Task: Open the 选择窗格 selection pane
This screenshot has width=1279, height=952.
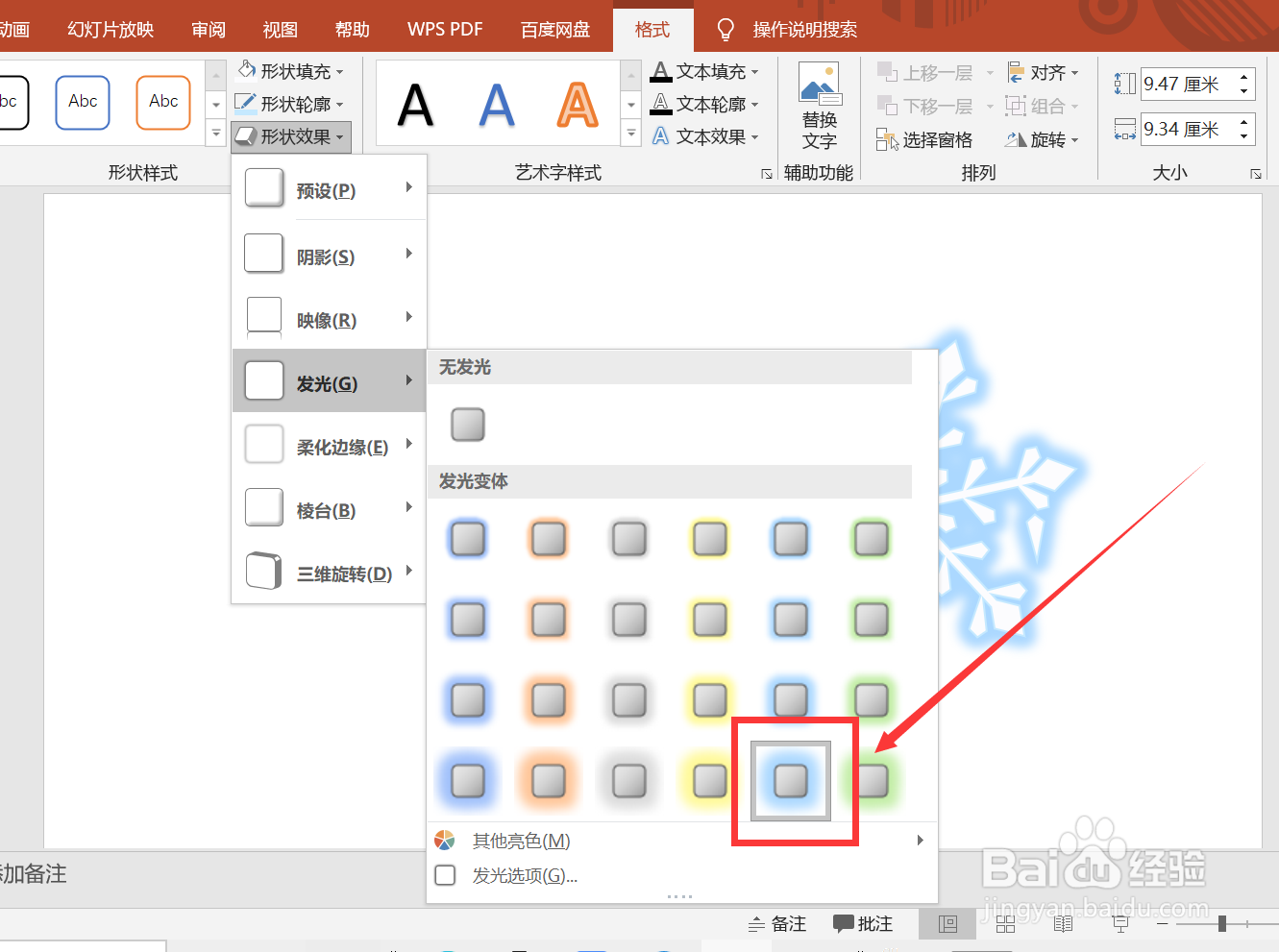Action: coord(923,138)
